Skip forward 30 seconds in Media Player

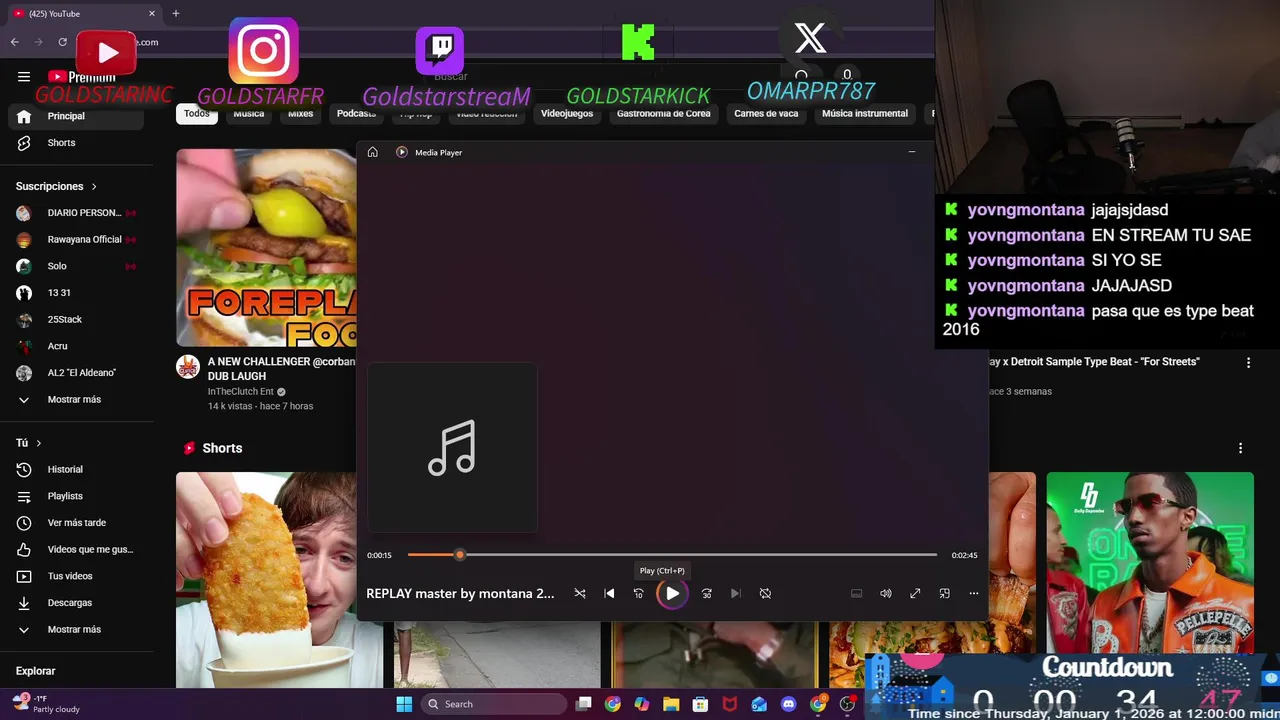tap(706, 593)
